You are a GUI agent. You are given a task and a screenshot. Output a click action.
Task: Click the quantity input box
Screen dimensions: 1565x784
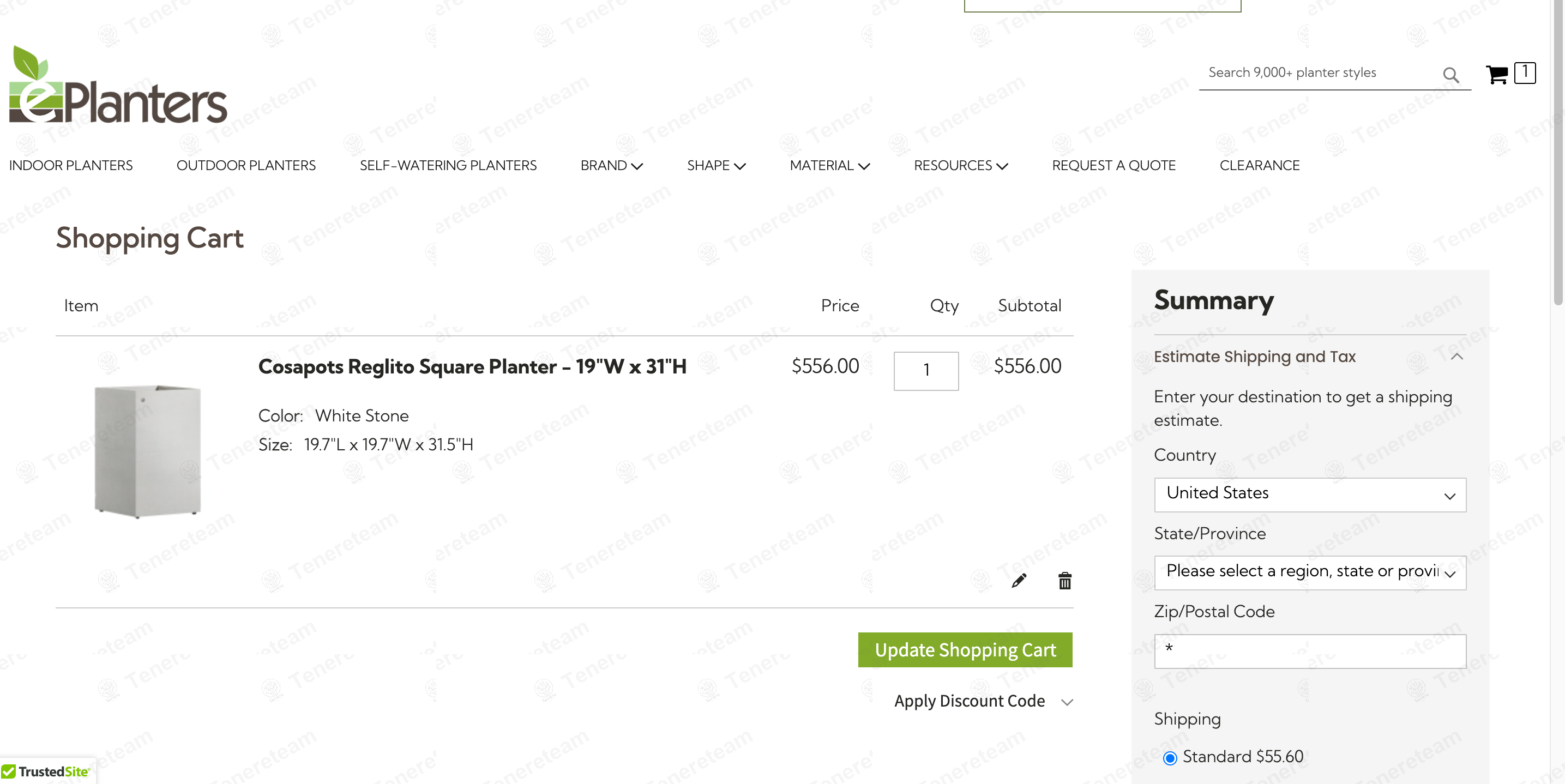point(926,371)
